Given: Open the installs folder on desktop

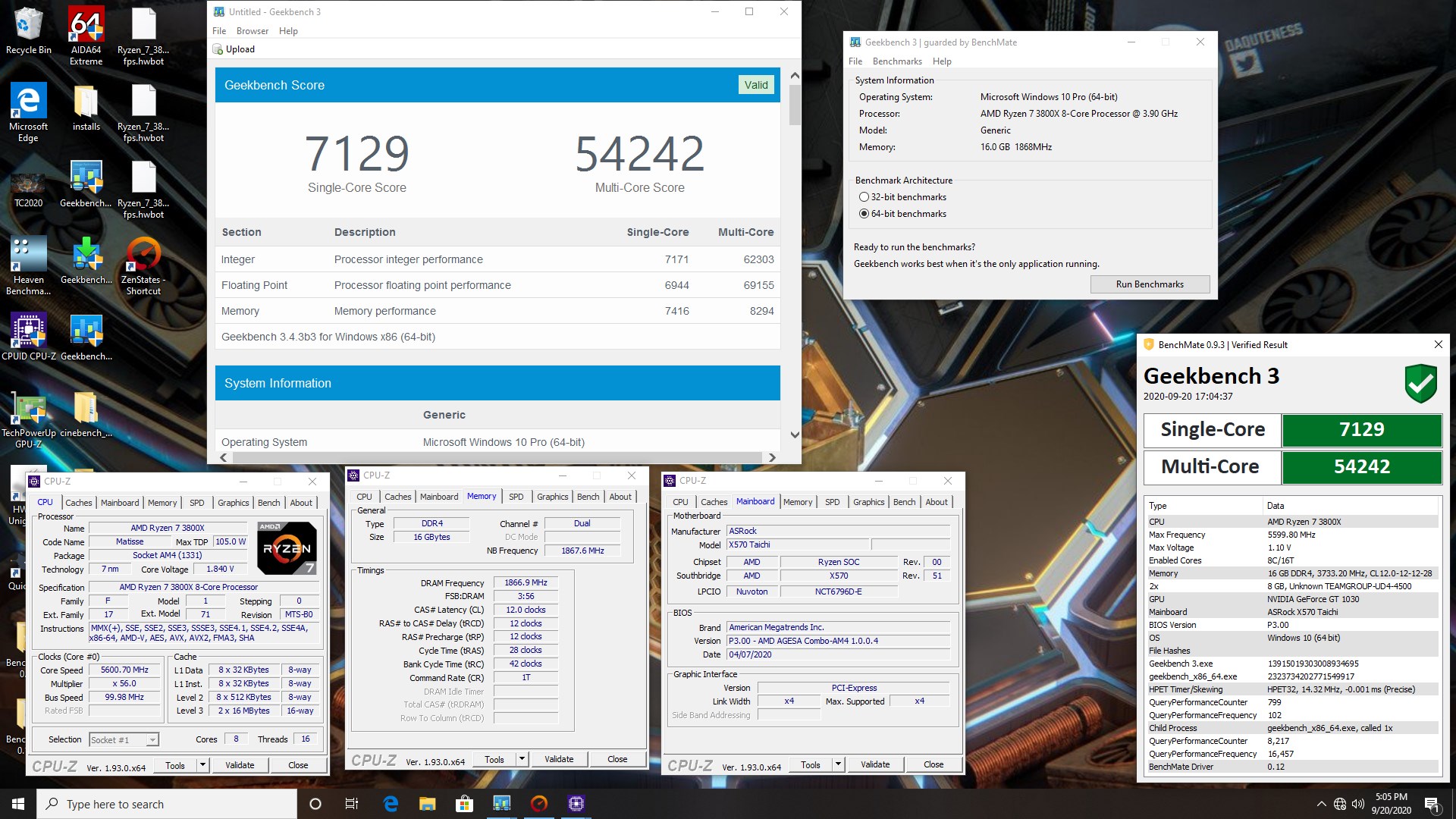Looking at the screenshot, I should point(86,106).
